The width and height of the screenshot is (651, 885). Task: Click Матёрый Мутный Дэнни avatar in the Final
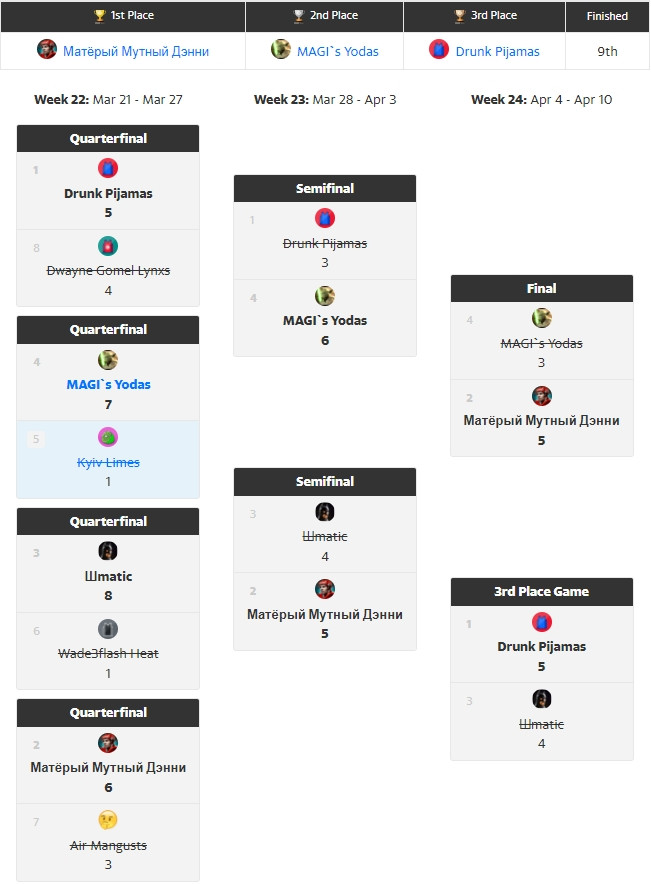point(542,396)
